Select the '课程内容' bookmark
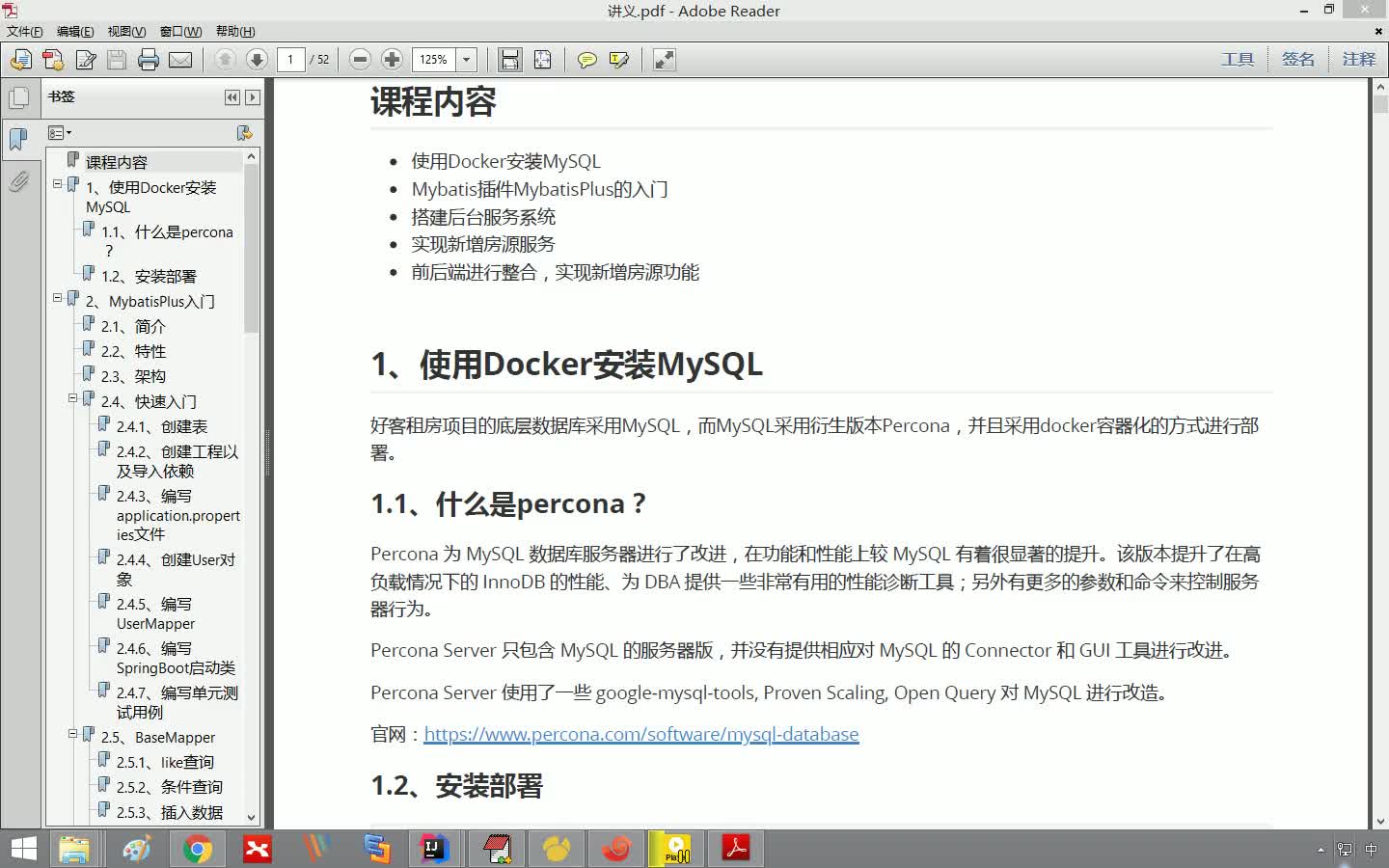 coord(117,162)
